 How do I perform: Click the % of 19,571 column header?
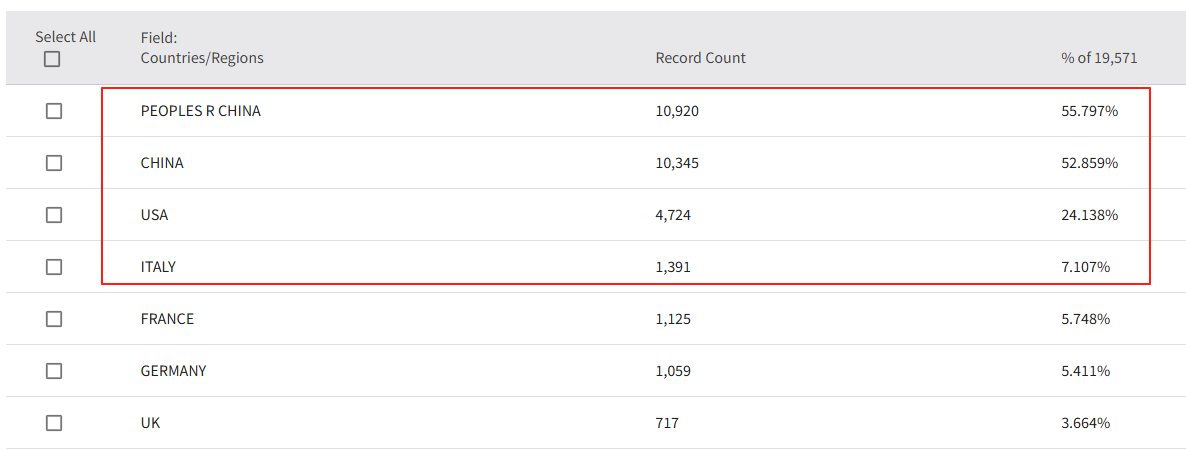1099,58
